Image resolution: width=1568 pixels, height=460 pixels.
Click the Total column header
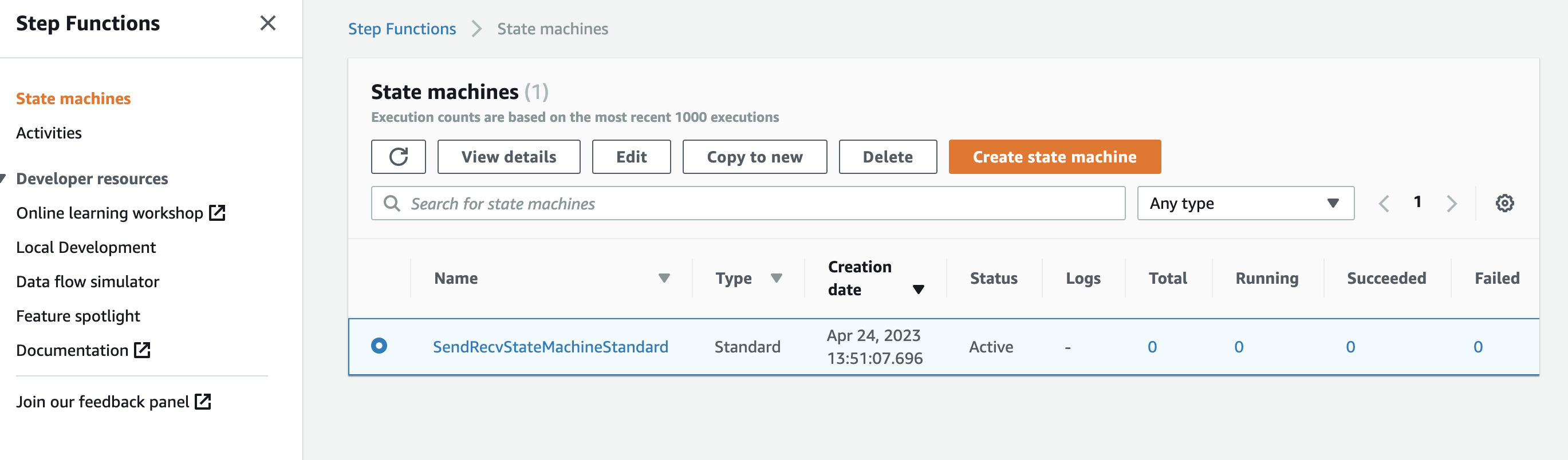tap(1168, 279)
